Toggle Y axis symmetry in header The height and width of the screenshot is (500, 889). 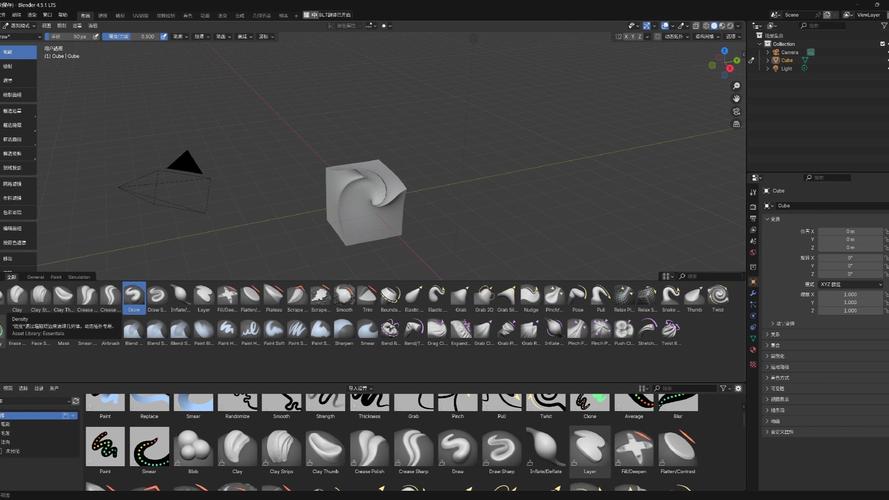pos(633,36)
